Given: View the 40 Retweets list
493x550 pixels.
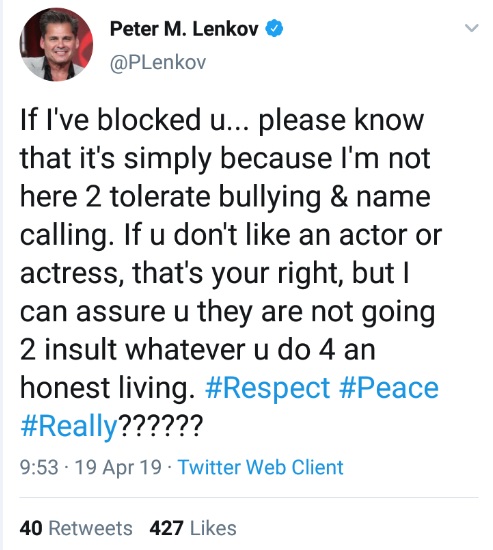Looking at the screenshot, I should tap(76, 528).
